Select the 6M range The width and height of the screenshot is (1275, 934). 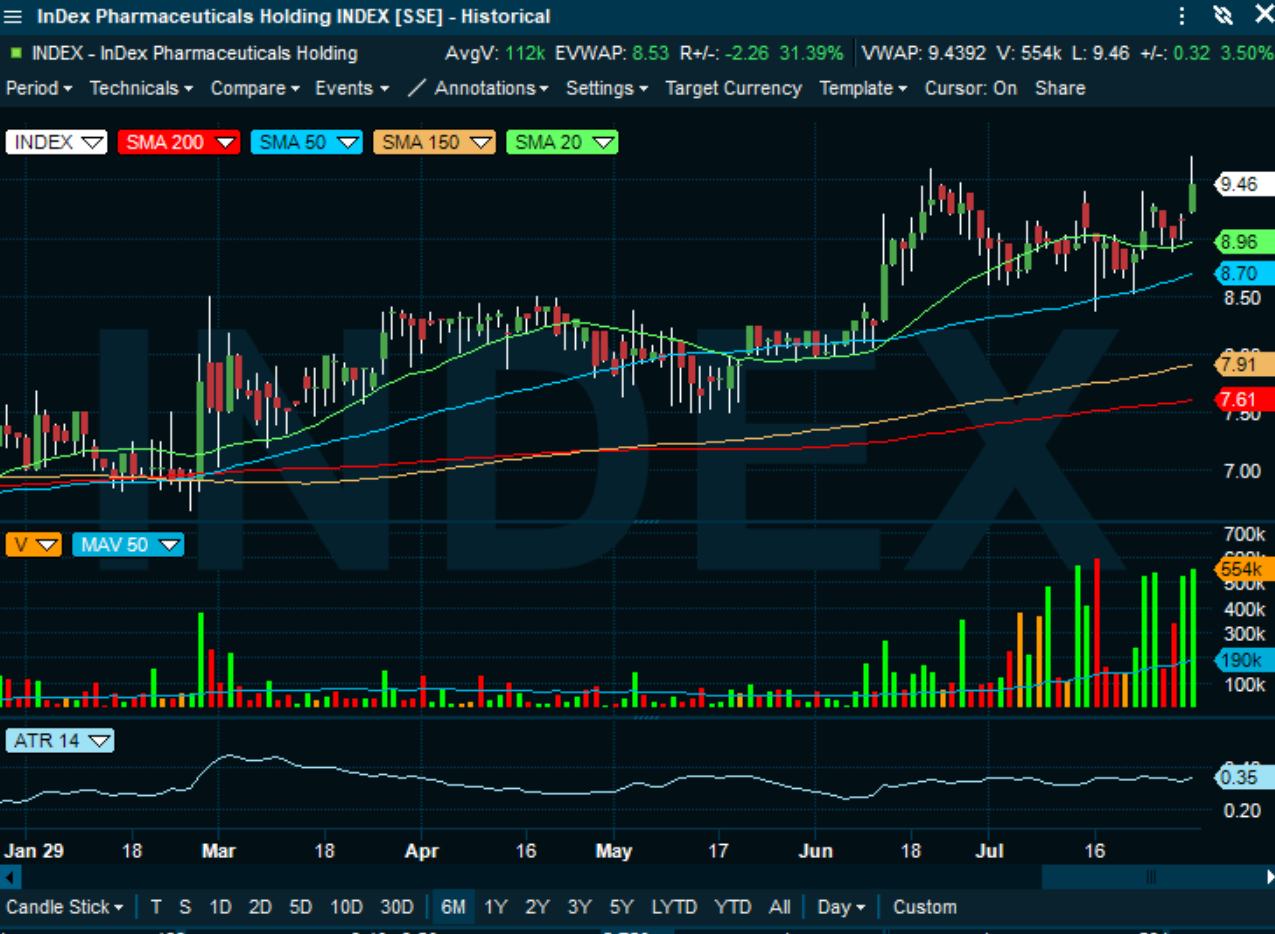point(453,907)
